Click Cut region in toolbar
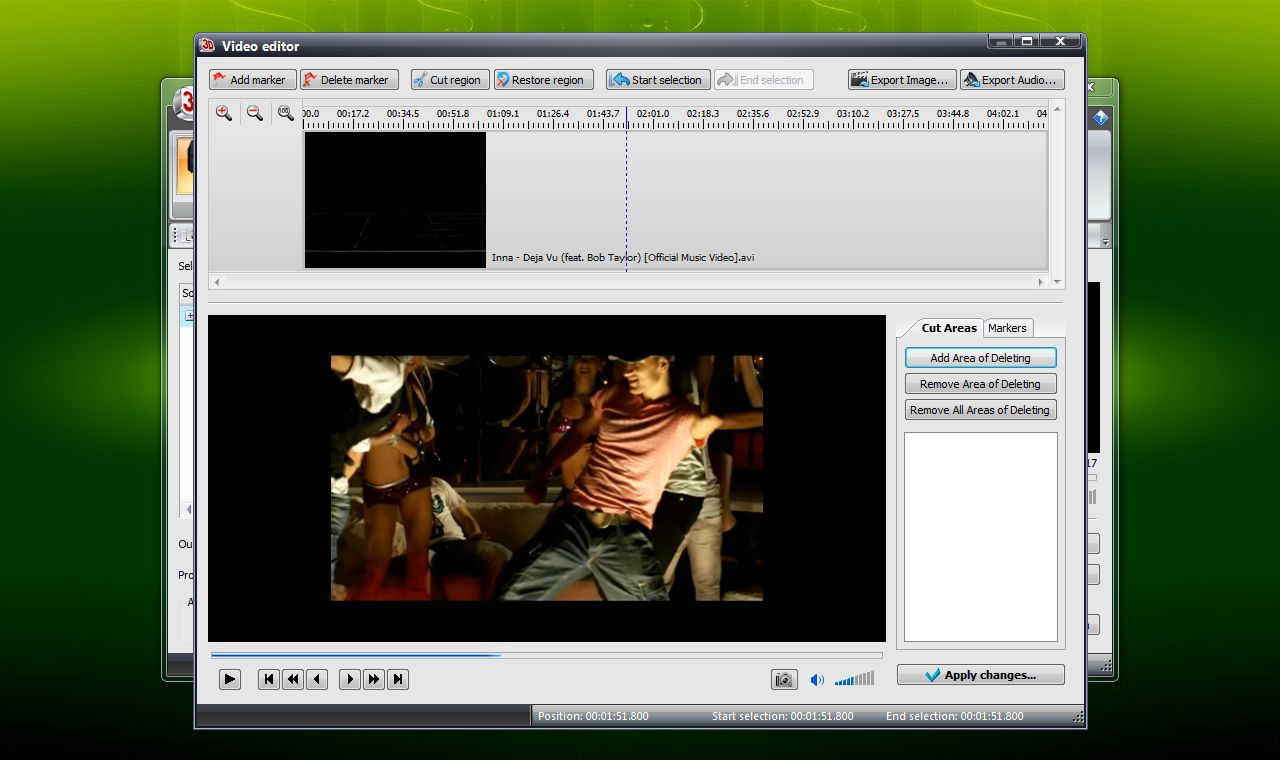The width and height of the screenshot is (1280, 760). tap(450, 80)
